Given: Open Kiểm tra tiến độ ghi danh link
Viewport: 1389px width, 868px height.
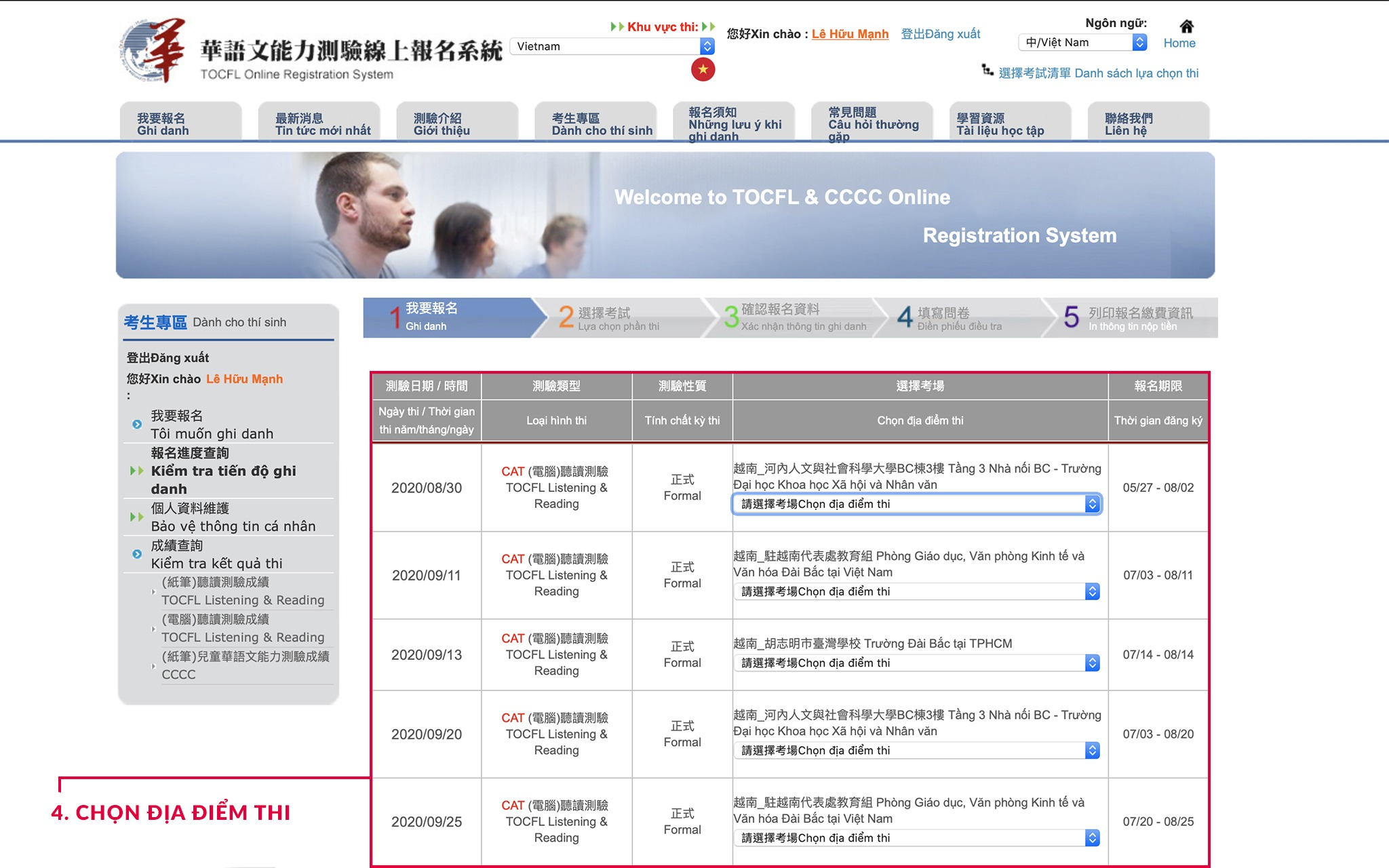Looking at the screenshot, I should click(x=224, y=471).
